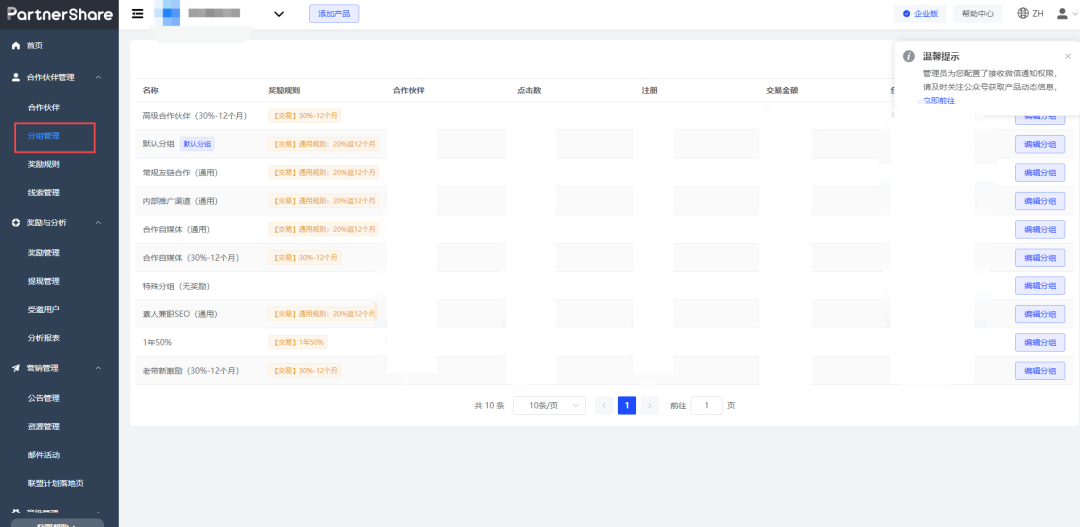Click 特殊分组（无奖励） group name

click(176, 286)
